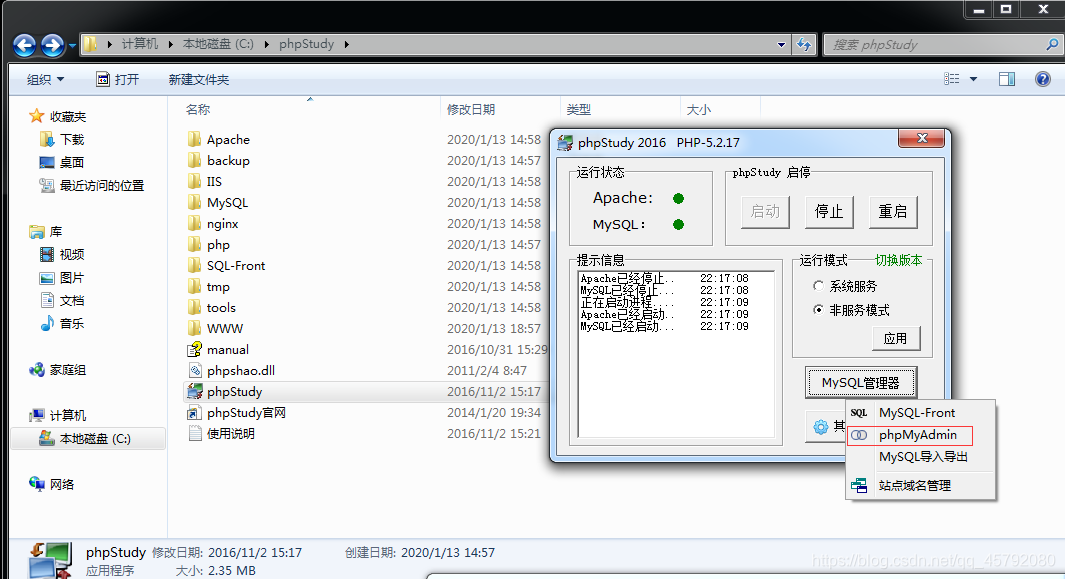The height and width of the screenshot is (579, 1065).
Task: Click the 站点域名管理 icon in popup menu
Action: [859, 485]
